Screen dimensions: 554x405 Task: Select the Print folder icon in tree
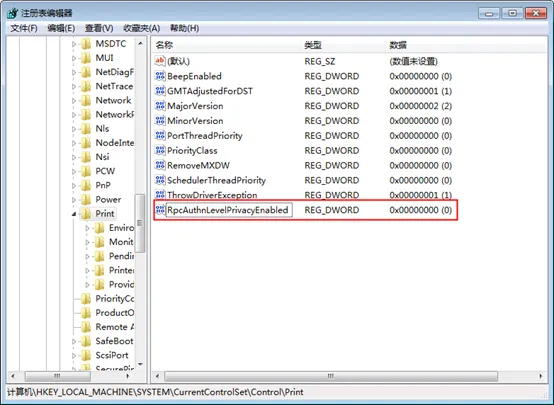(x=86, y=213)
